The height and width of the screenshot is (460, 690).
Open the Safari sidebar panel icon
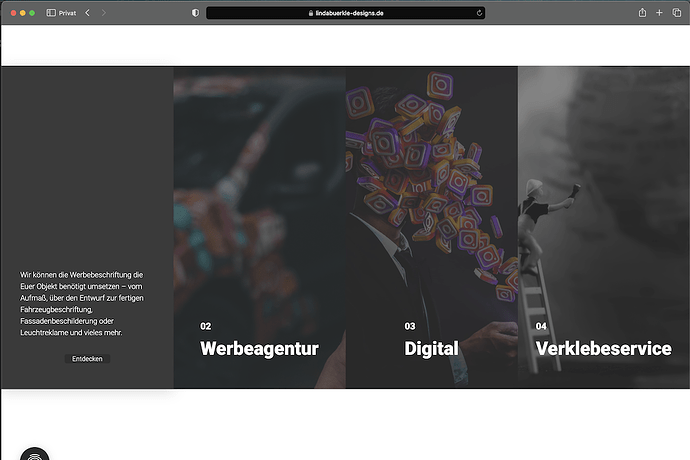51,13
